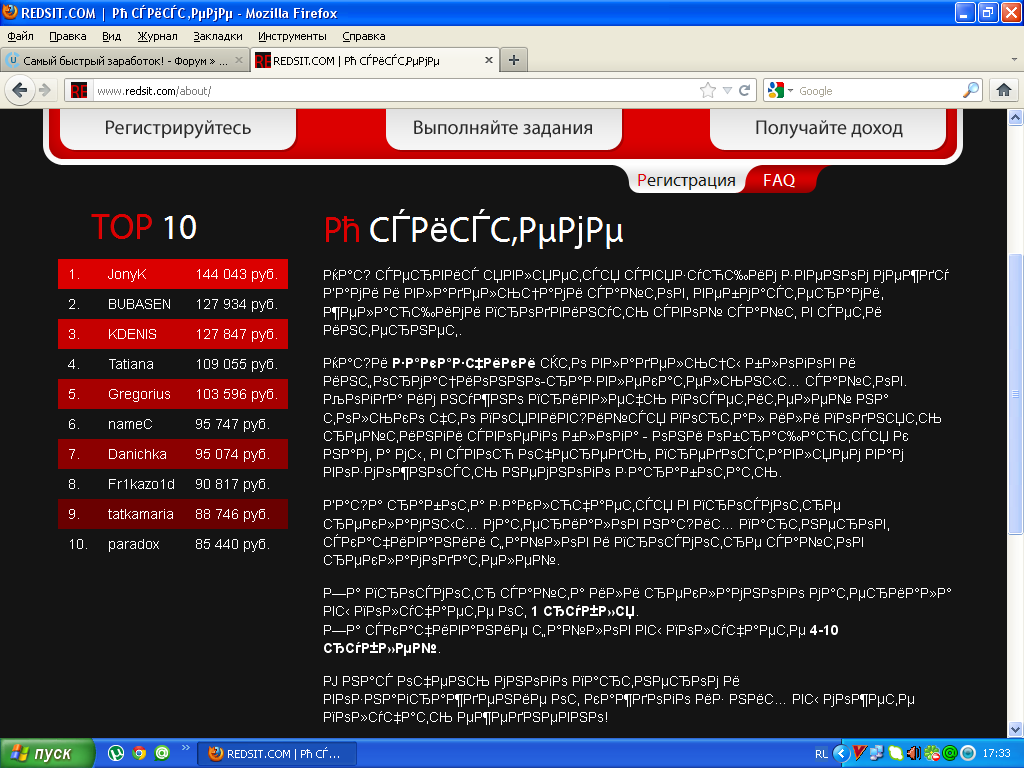Select user Gregorius in TOP 10
Screen dimensions: 1024x768
139,394
